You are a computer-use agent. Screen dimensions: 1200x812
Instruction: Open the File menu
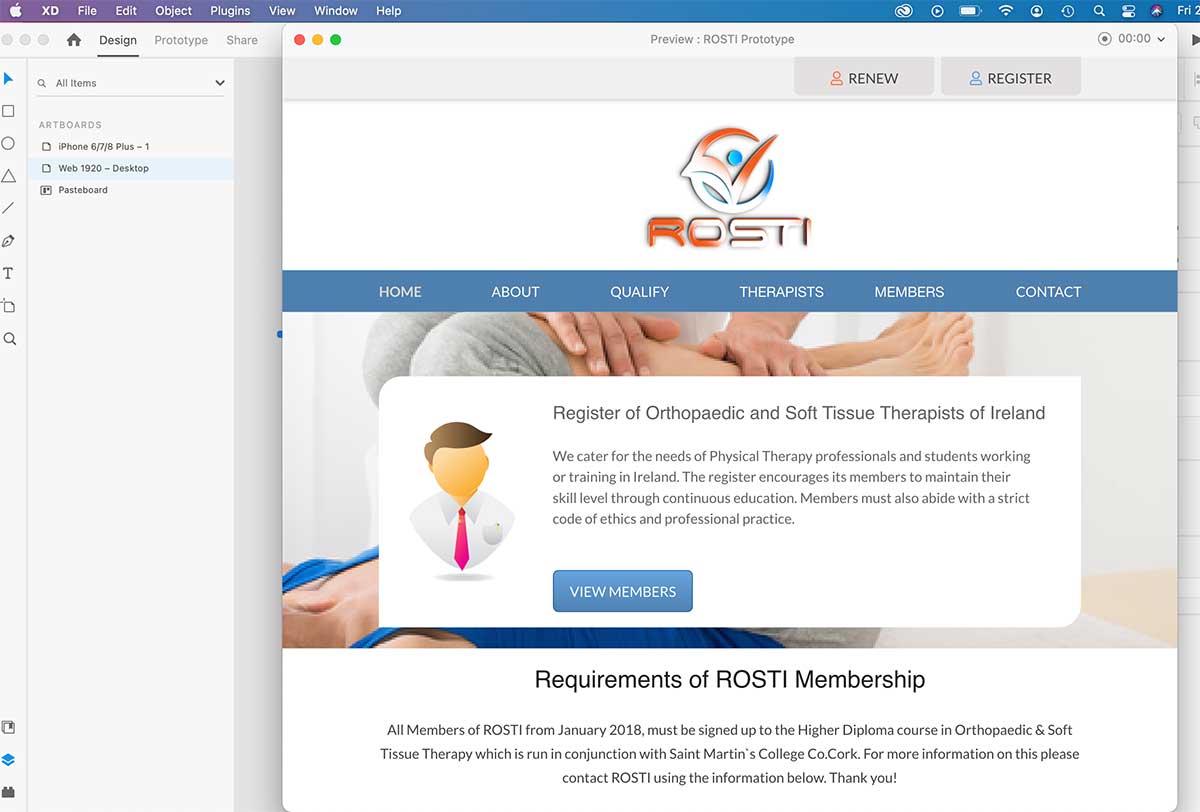pos(87,11)
